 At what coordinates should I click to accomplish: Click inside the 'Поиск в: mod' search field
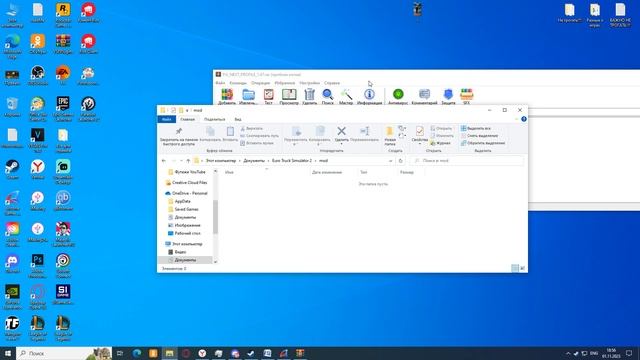pos(467,161)
